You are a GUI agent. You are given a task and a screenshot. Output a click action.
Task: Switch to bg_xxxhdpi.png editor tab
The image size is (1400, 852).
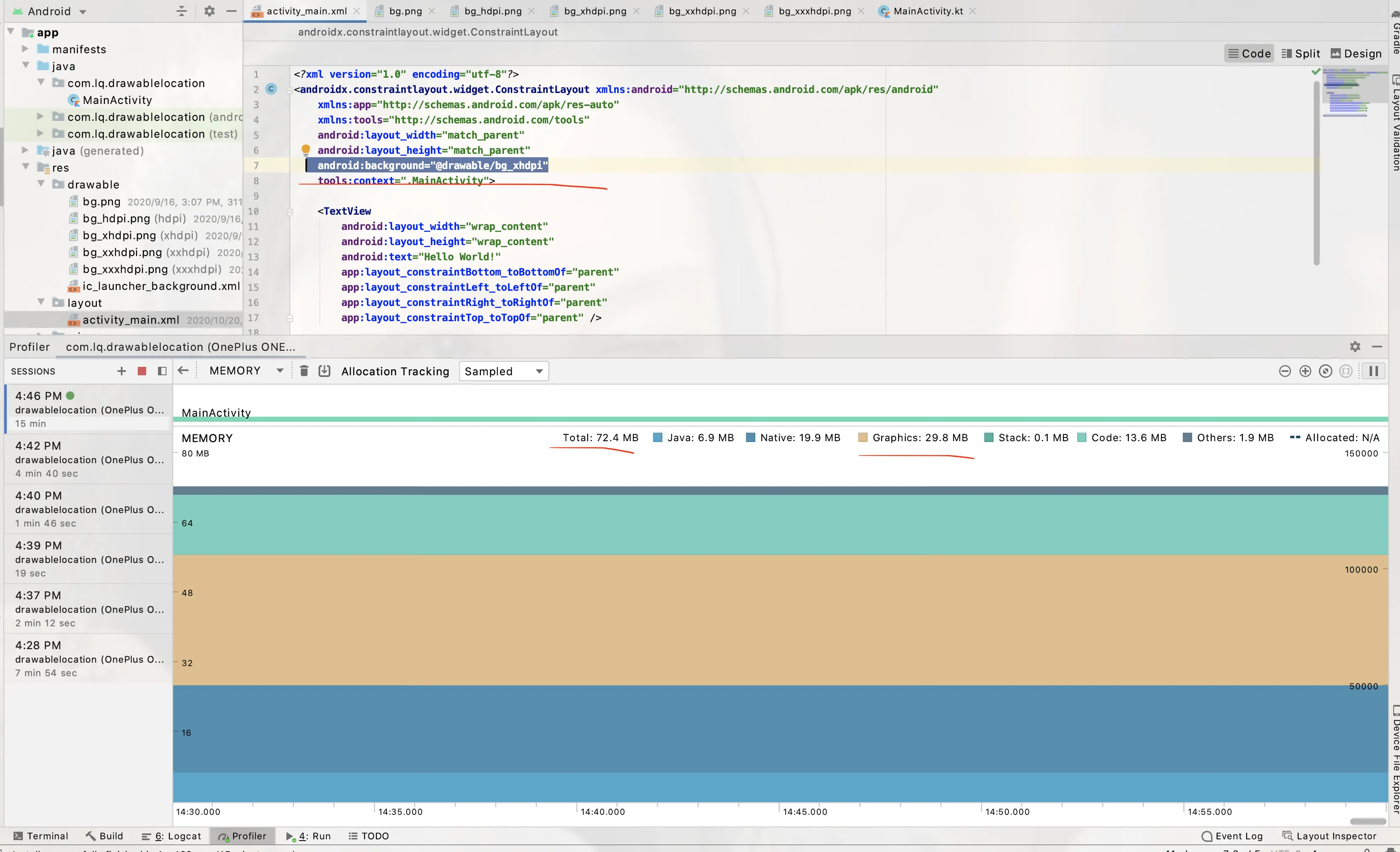814,11
